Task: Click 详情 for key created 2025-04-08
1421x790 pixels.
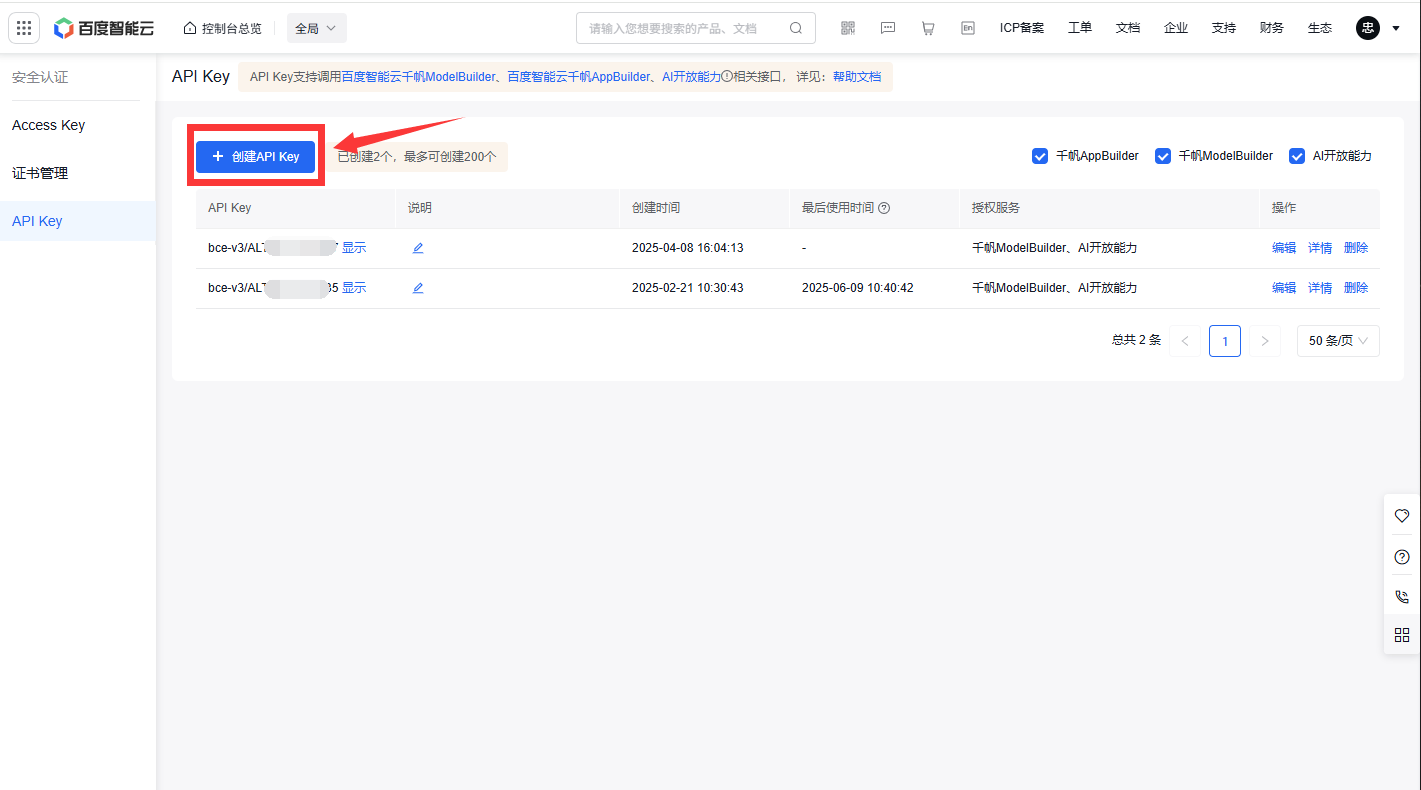Action: click(1320, 248)
